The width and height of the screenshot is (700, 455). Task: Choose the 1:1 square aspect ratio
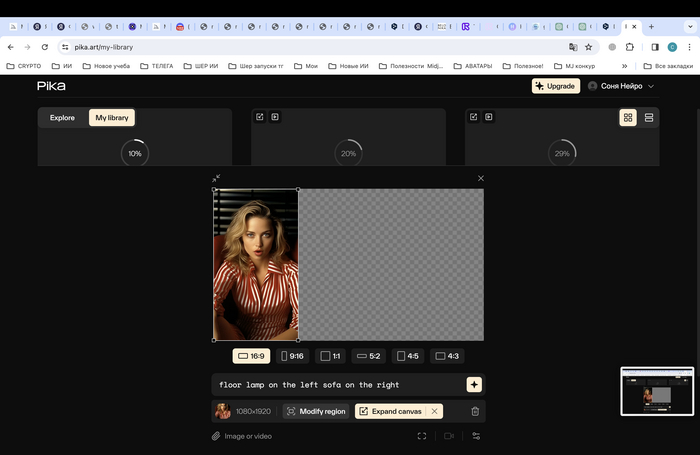(x=331, y=356)
